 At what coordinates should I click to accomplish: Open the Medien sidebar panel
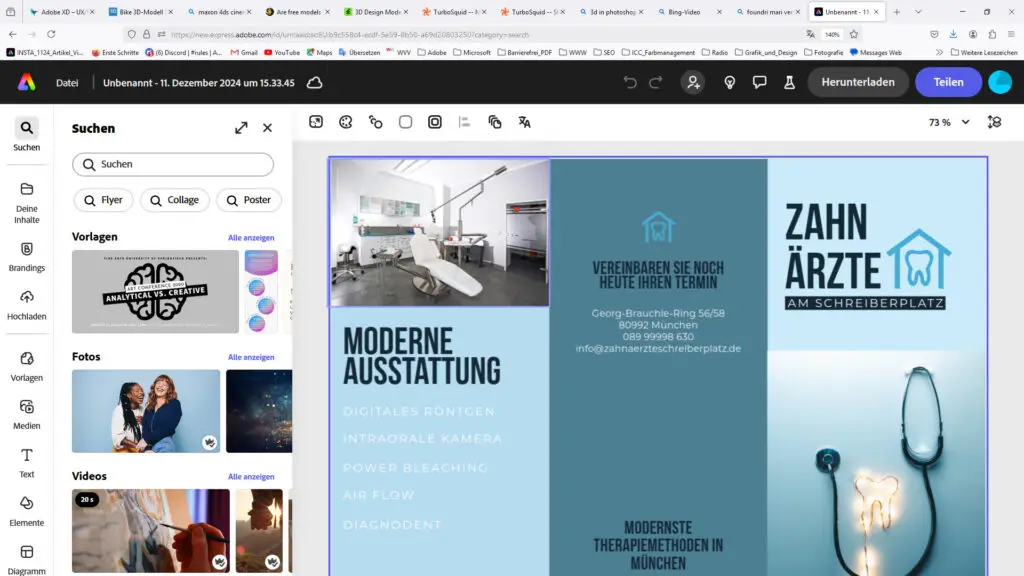point(26,415)
